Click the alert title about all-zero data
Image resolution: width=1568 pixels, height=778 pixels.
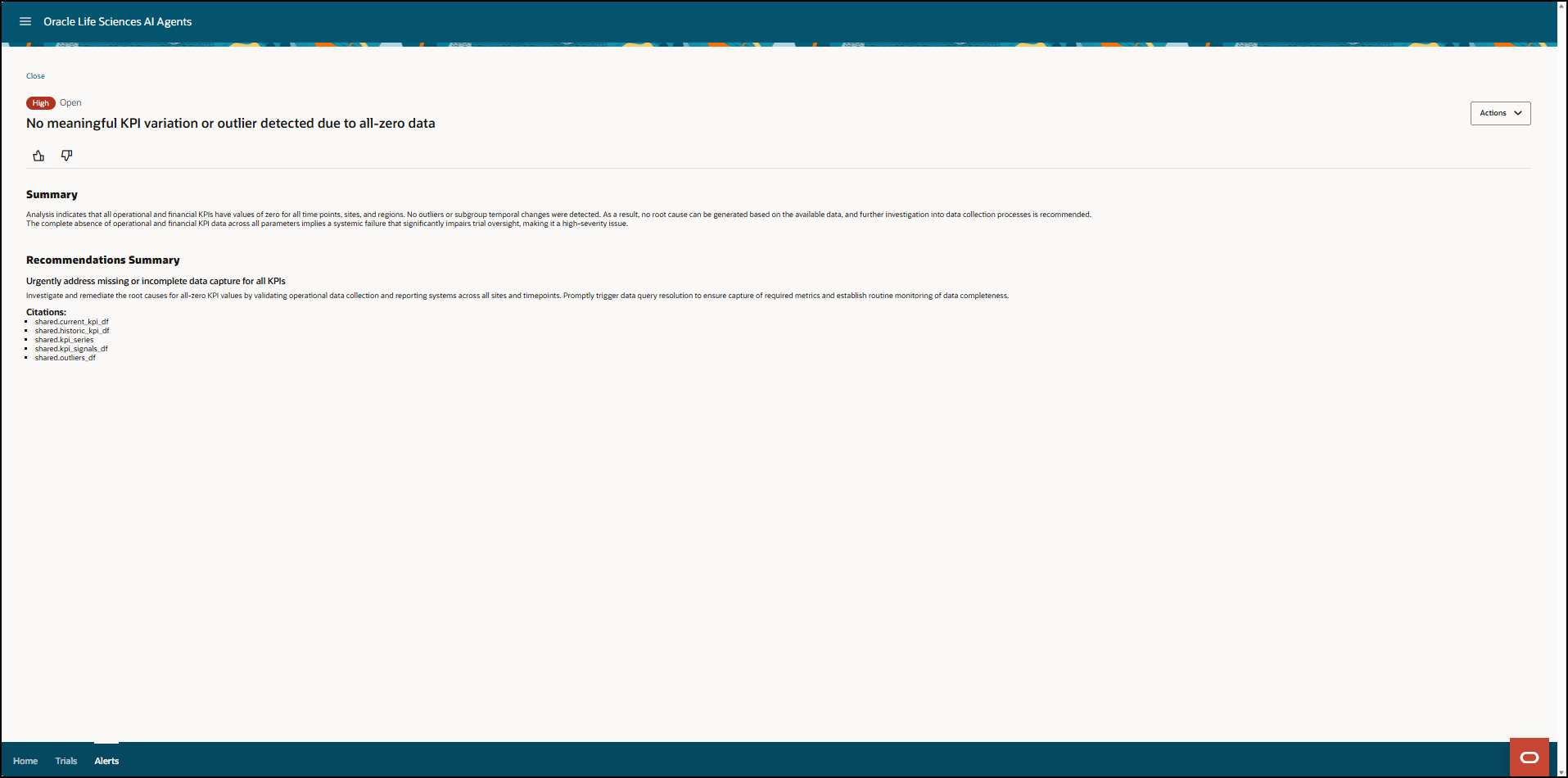[x=231, y=124]
